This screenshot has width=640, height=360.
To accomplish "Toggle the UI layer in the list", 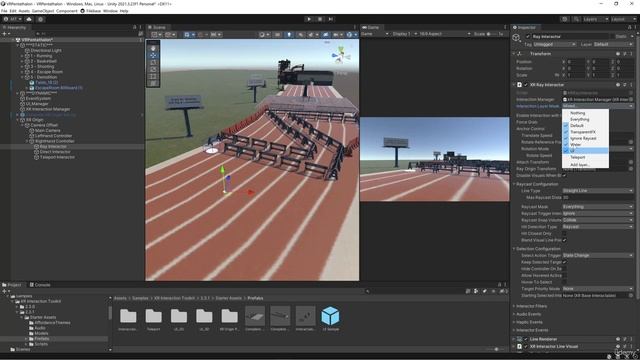I will [585, 151].
